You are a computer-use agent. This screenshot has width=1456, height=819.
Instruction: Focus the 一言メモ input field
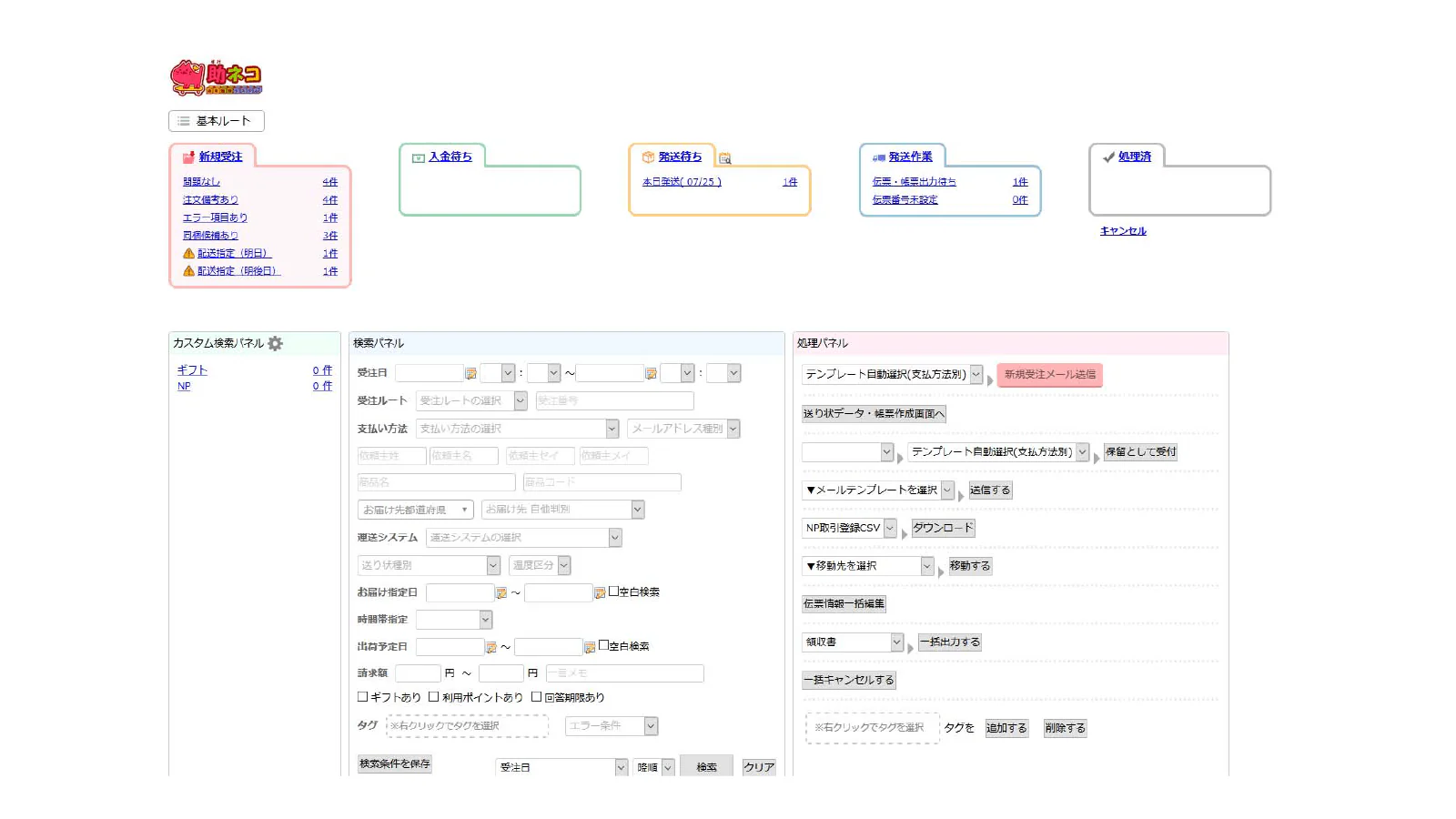click(x=625, y=673)
